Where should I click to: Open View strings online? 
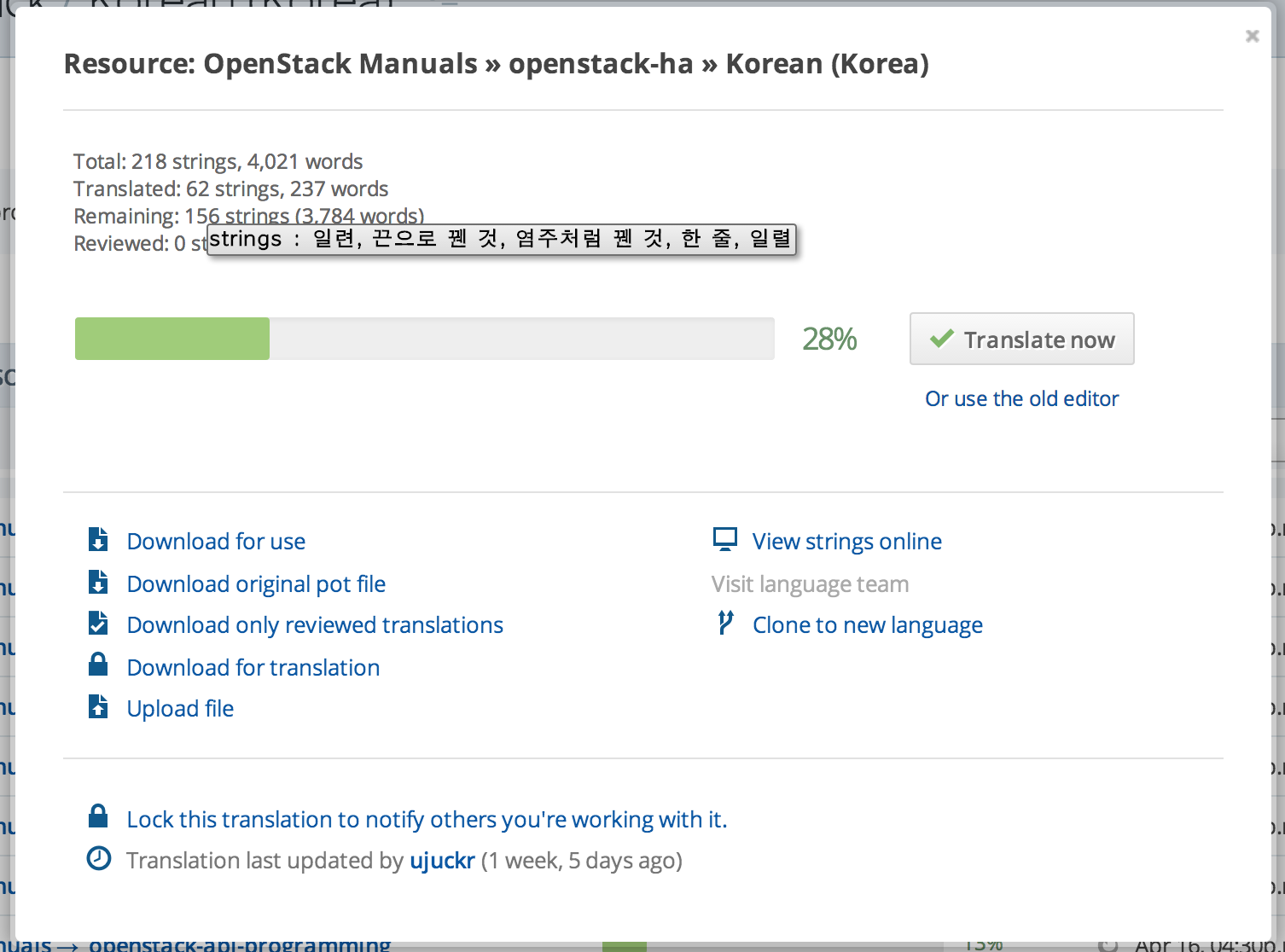pos(846,542)
